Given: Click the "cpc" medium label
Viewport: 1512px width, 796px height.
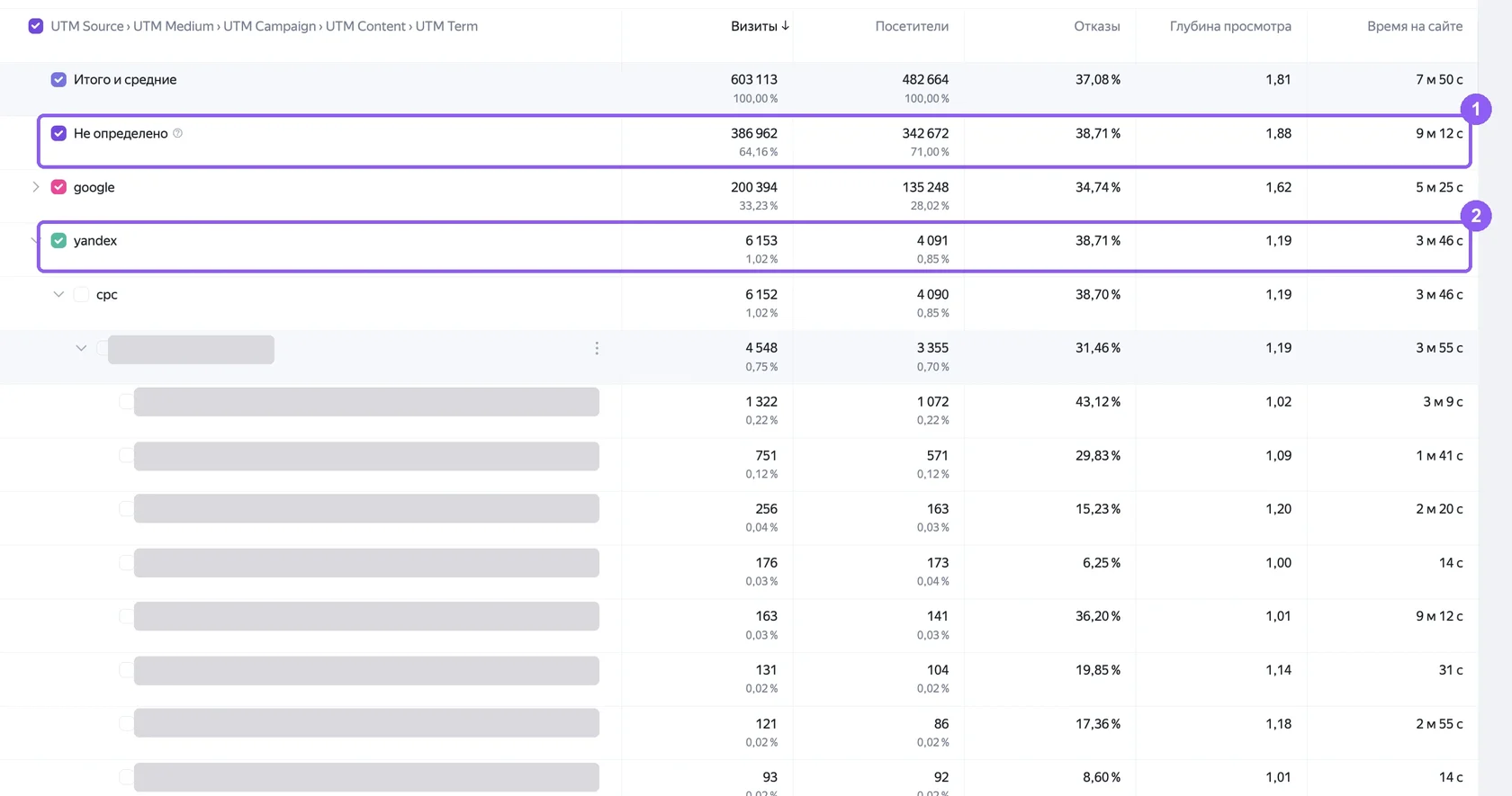Looking at the screenshot, I should click(x=107, y=294).
